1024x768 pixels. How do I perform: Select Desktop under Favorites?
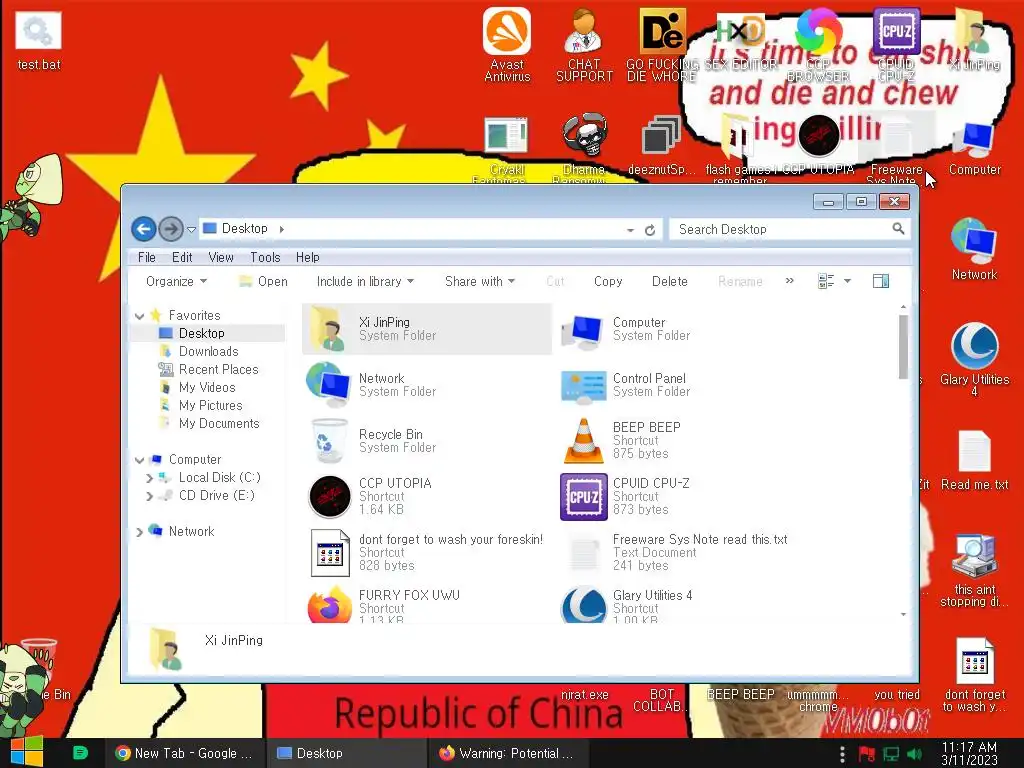(x=201, y=333)
